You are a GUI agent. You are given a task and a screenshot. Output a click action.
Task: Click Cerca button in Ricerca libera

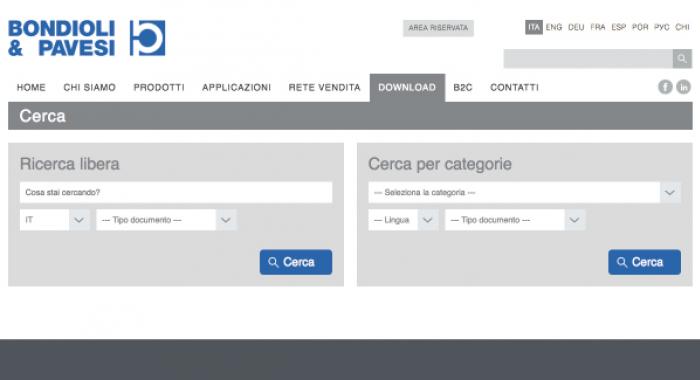point(296,262)
